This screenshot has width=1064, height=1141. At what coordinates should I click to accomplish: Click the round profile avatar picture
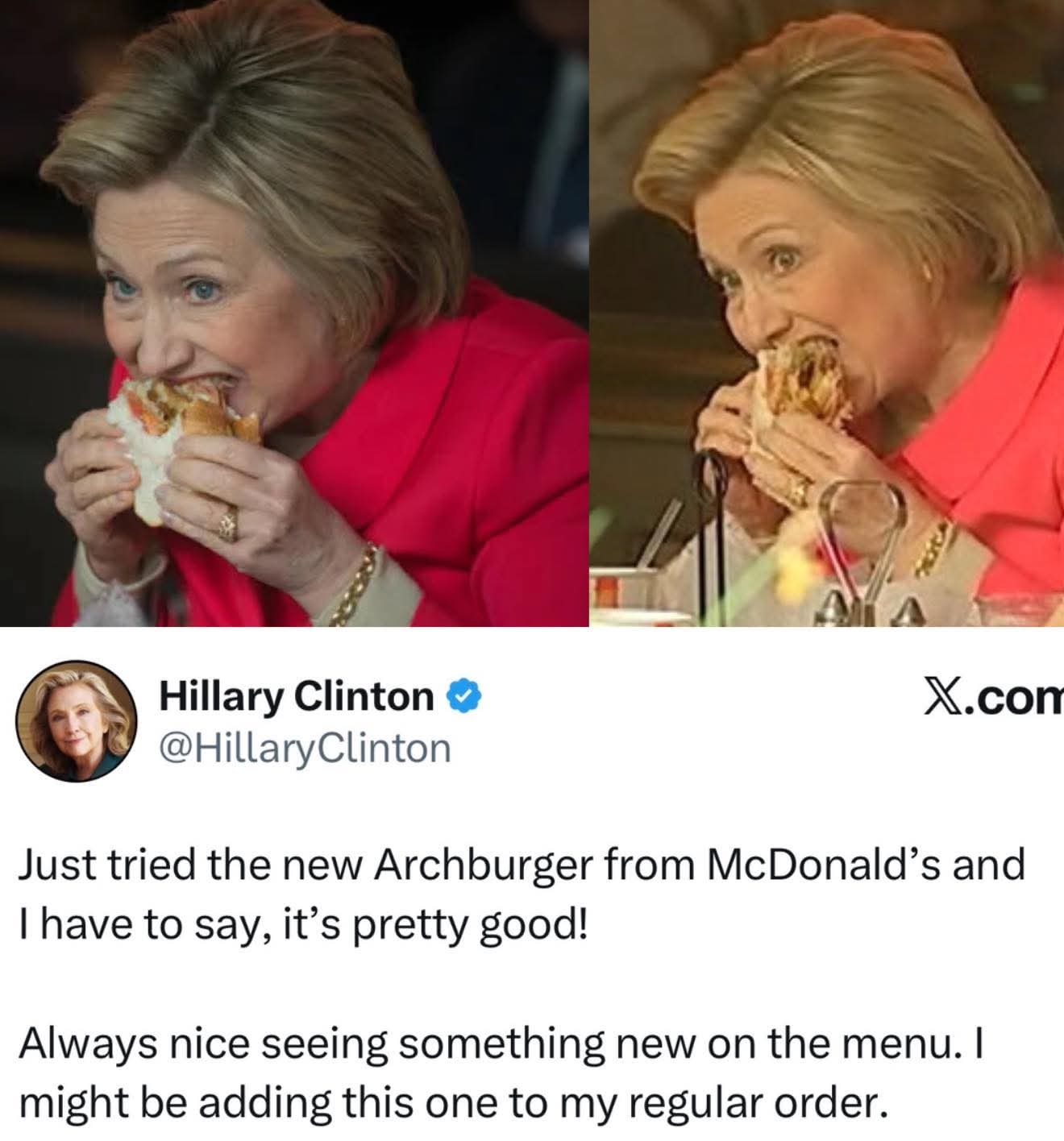coord(77,721)
